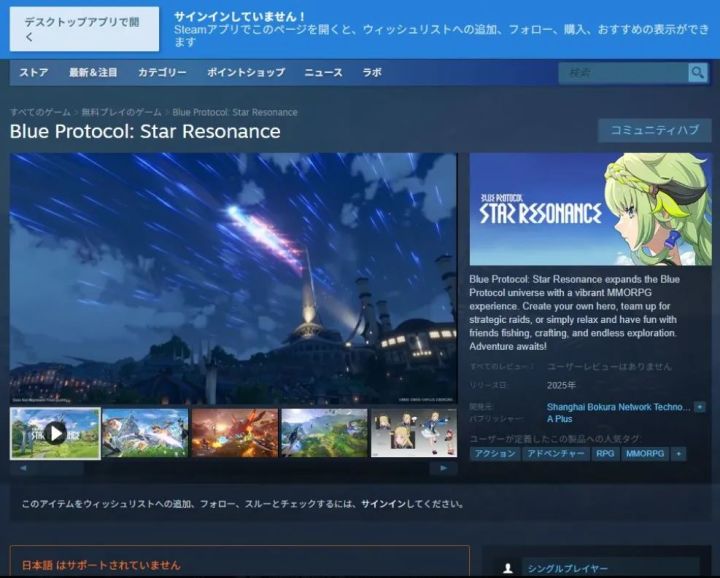
Task: Click 日本語 はサポートされていません notice
Action: pyautogui.click(x=101, y=565)
